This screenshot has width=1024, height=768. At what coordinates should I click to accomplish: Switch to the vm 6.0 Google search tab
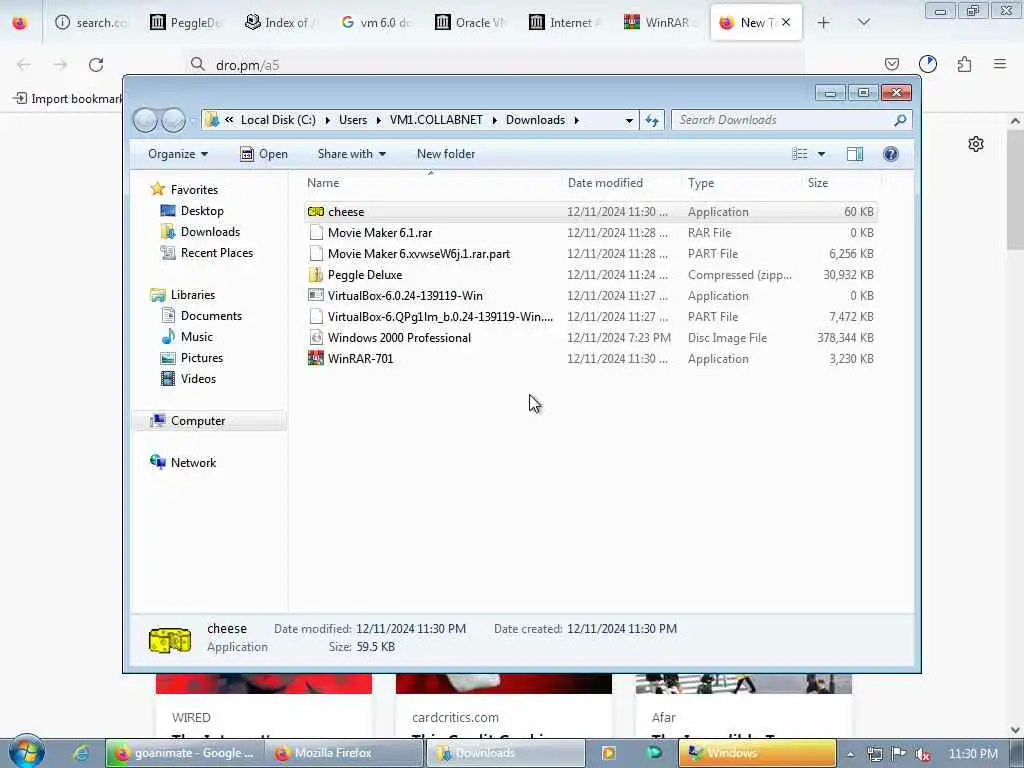coord(376,23)
